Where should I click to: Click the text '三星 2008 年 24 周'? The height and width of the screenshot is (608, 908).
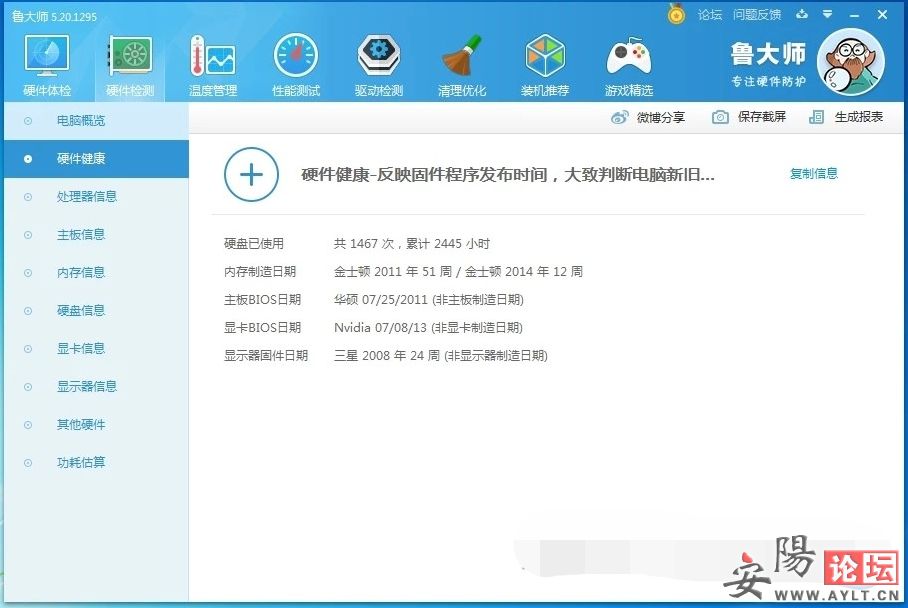click(x=387, y=356)
